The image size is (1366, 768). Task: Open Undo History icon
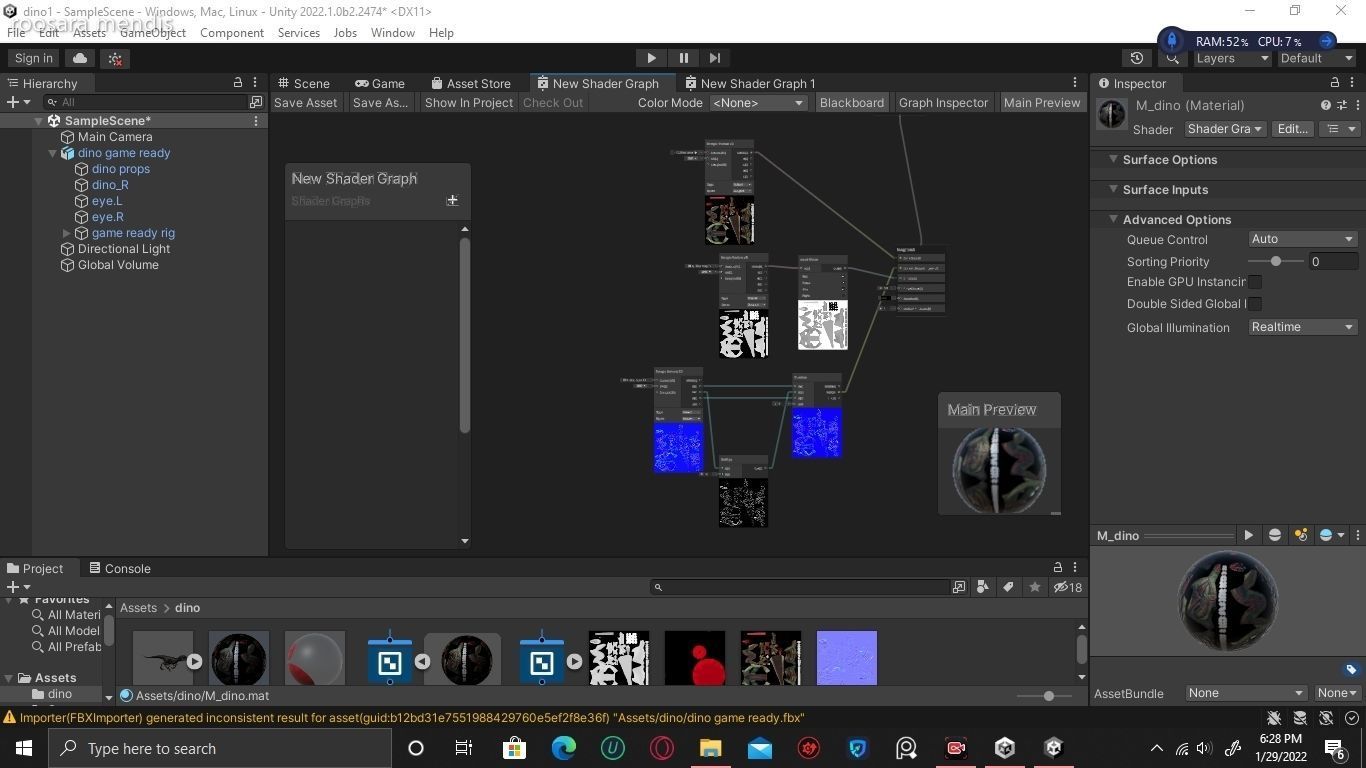pyautogui.click(x=1136, y=58)
